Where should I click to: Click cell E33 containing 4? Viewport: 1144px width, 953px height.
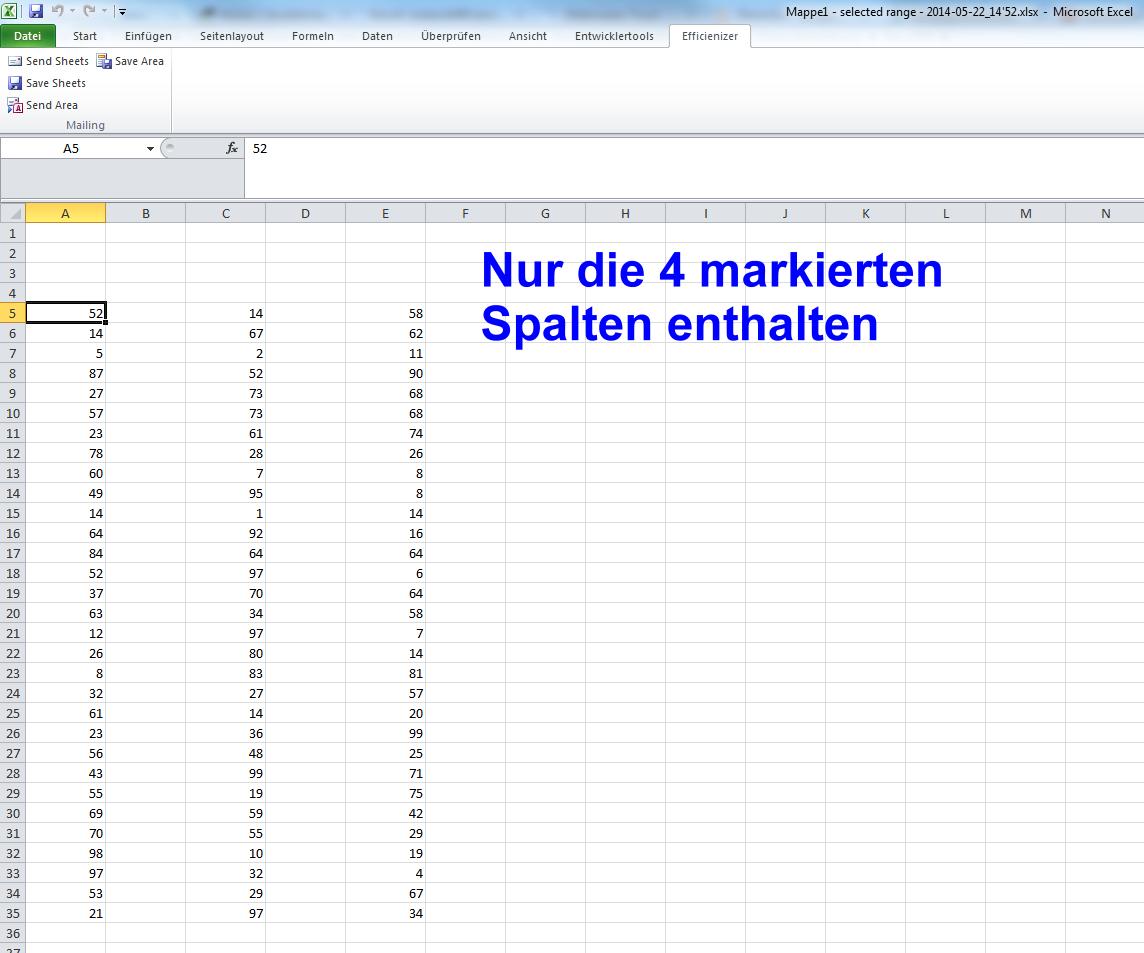(385, 873)
